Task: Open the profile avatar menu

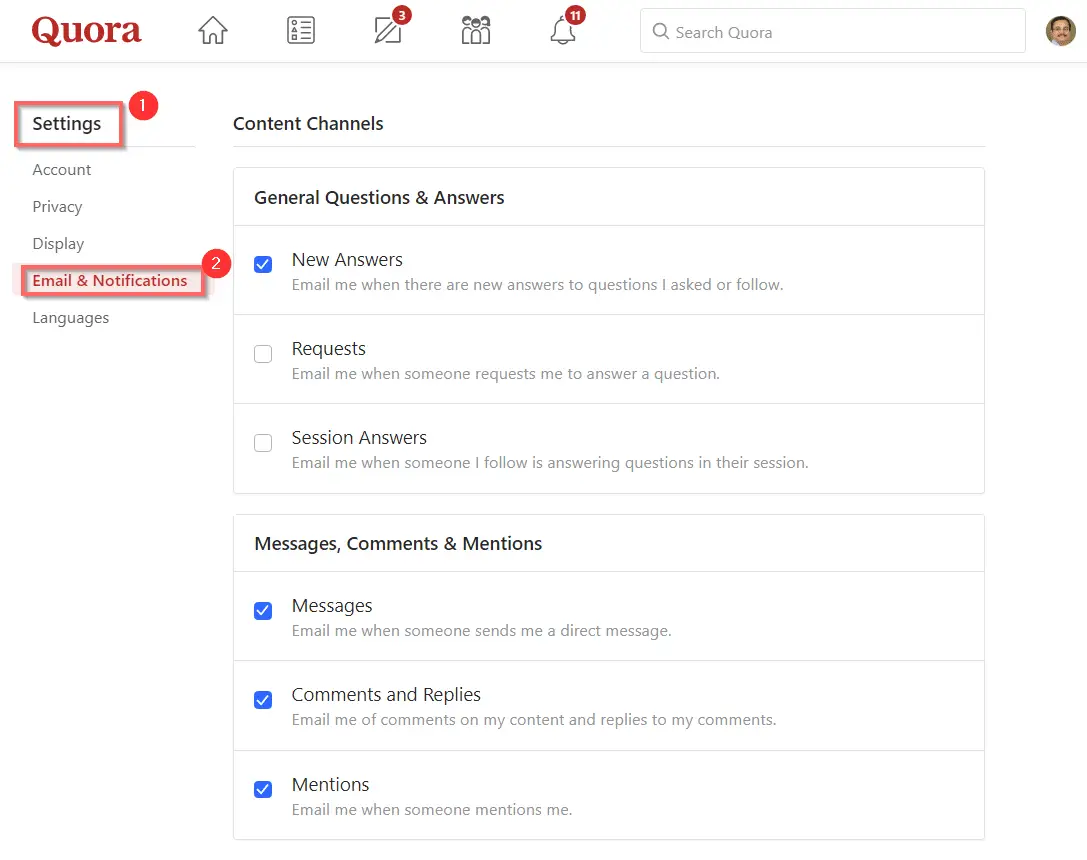Action: click(1061, 31)
